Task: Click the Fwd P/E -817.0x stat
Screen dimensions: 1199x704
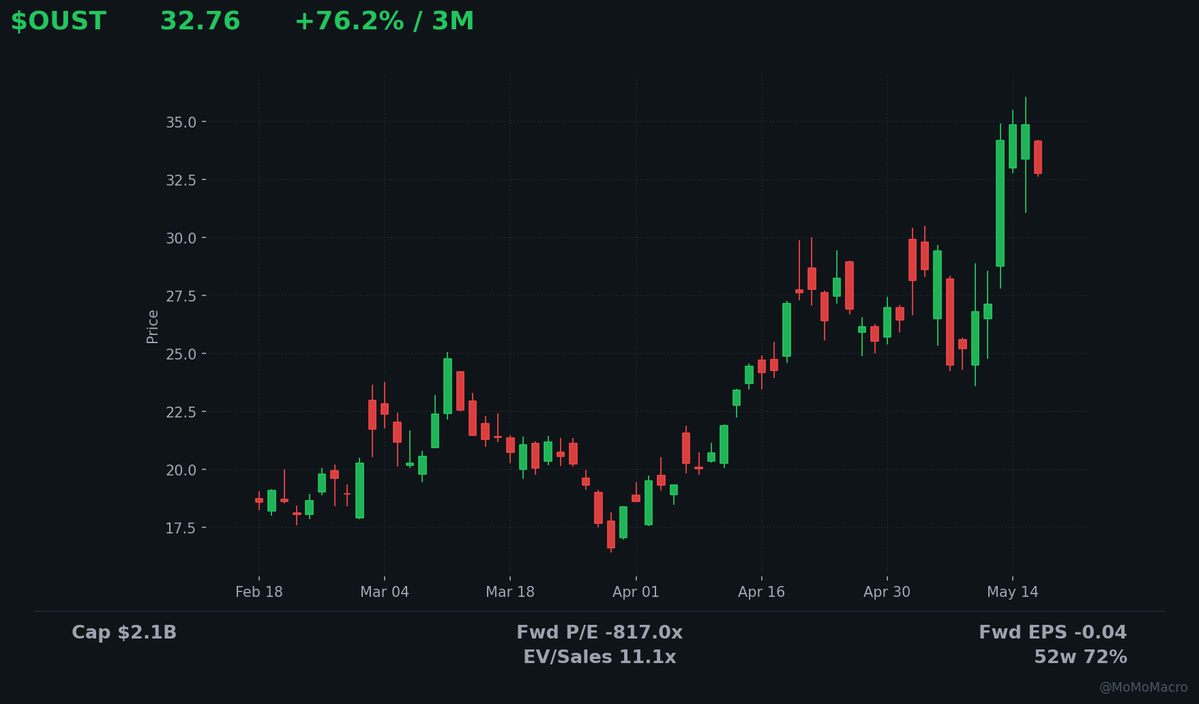Action: click(x=600, y=633)
